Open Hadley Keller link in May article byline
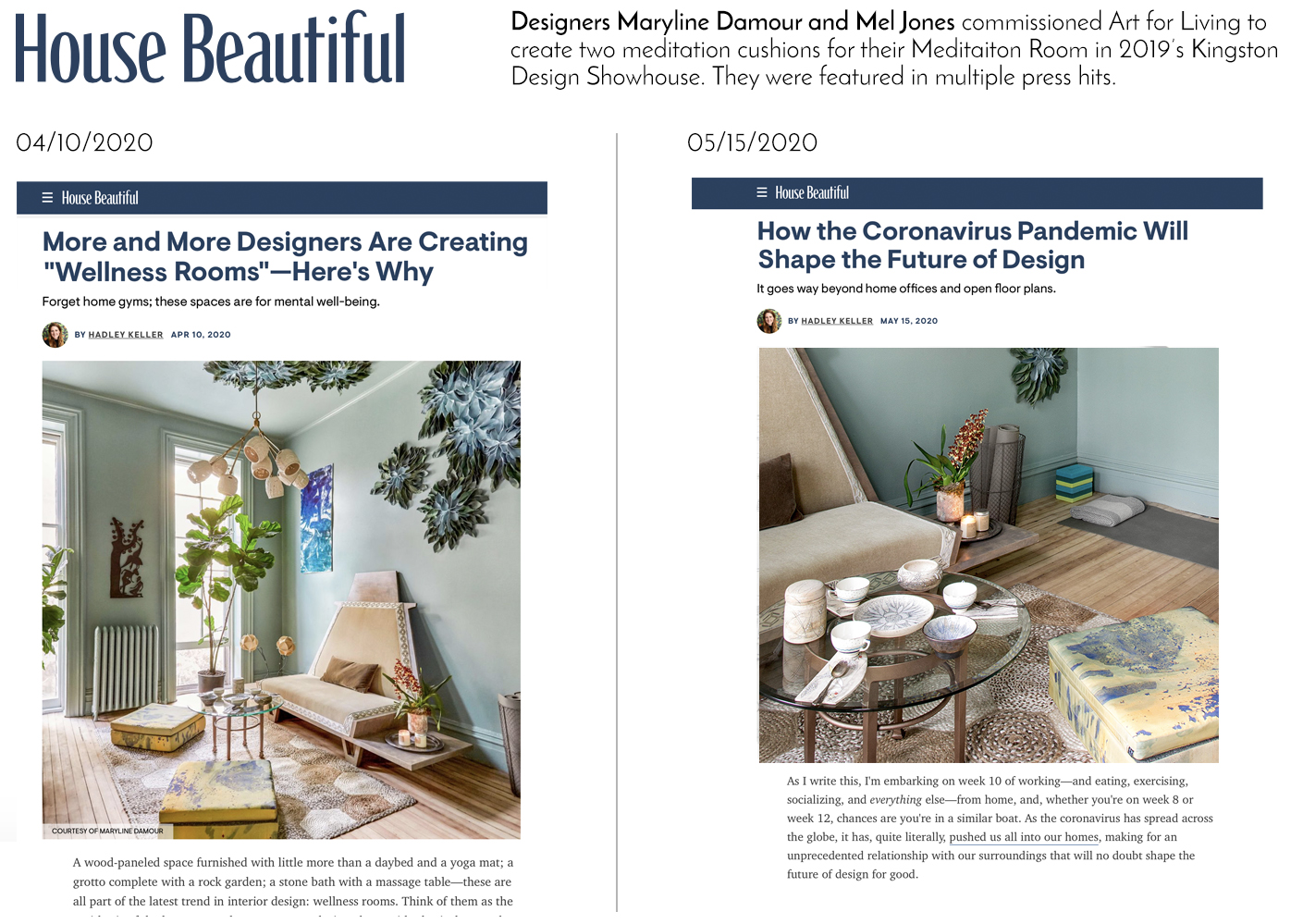The image size is (1303, 924). click(x=837, y=321)
